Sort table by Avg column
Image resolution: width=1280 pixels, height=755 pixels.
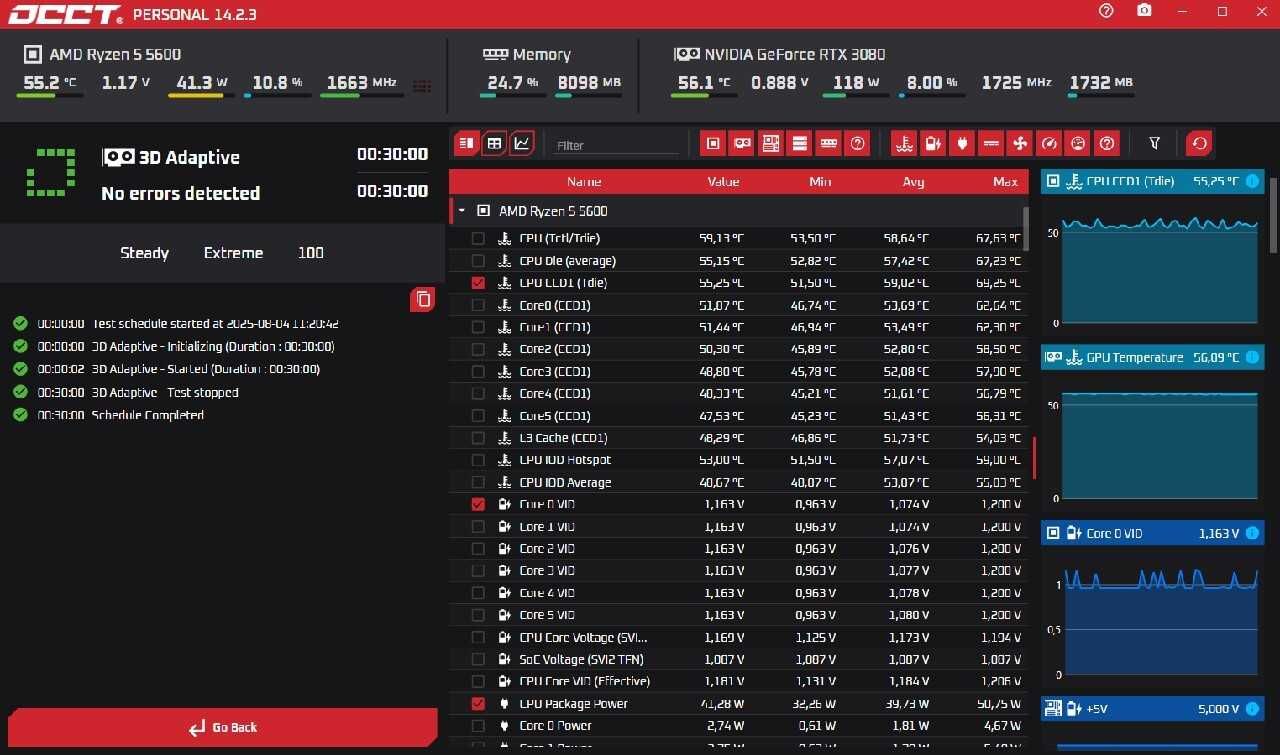pos(913,182)
